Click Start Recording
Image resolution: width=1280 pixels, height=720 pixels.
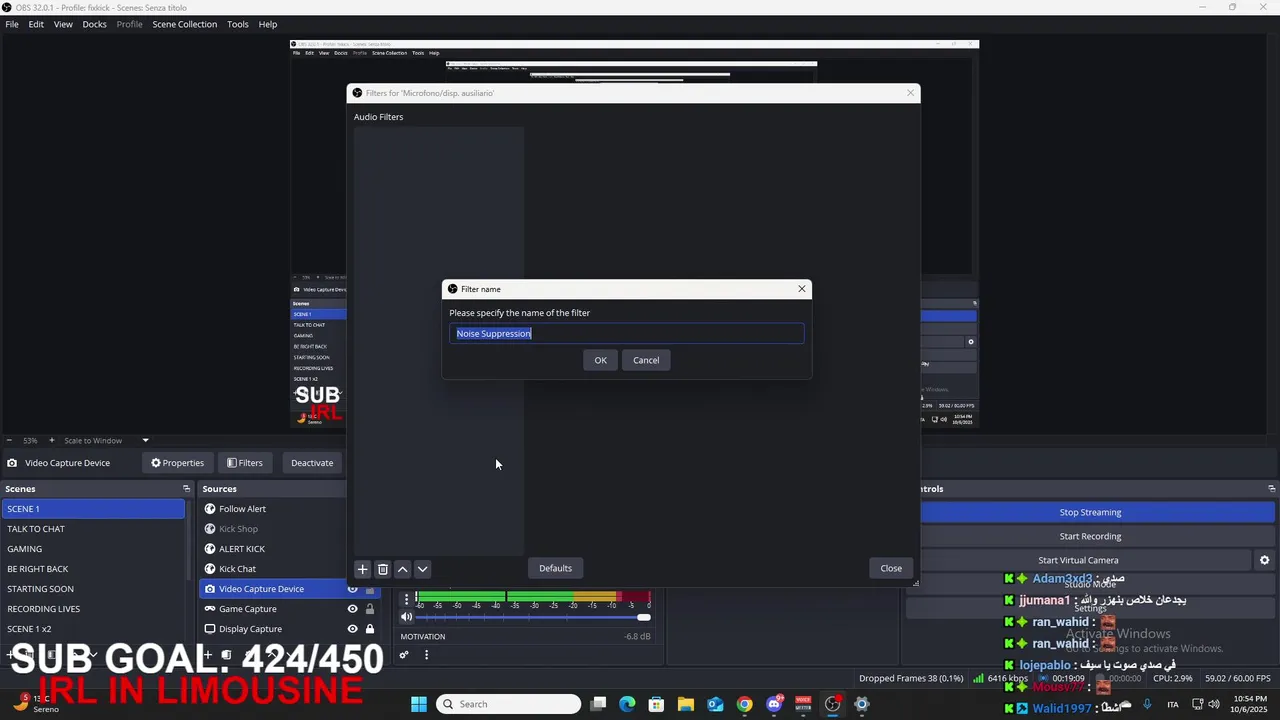click(1090, 536)
